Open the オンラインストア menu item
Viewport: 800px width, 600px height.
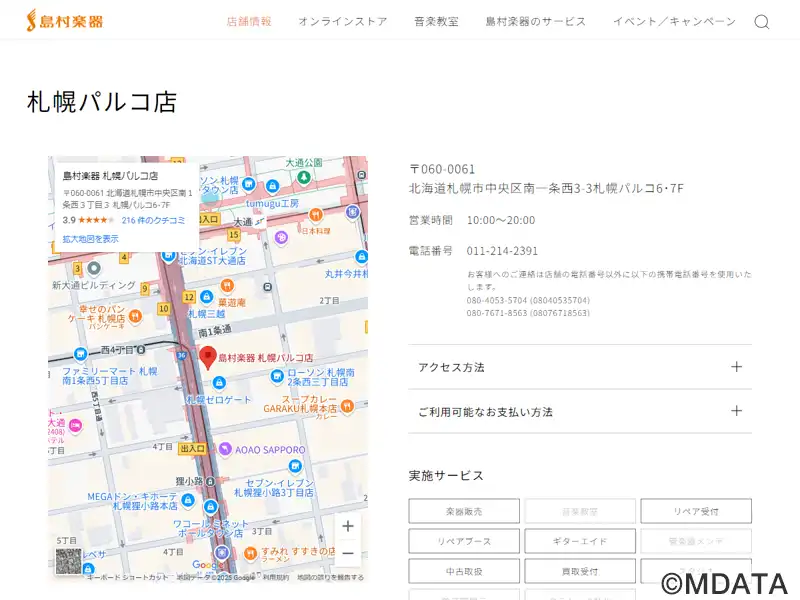pyautogui.click(x=343, y=21)
